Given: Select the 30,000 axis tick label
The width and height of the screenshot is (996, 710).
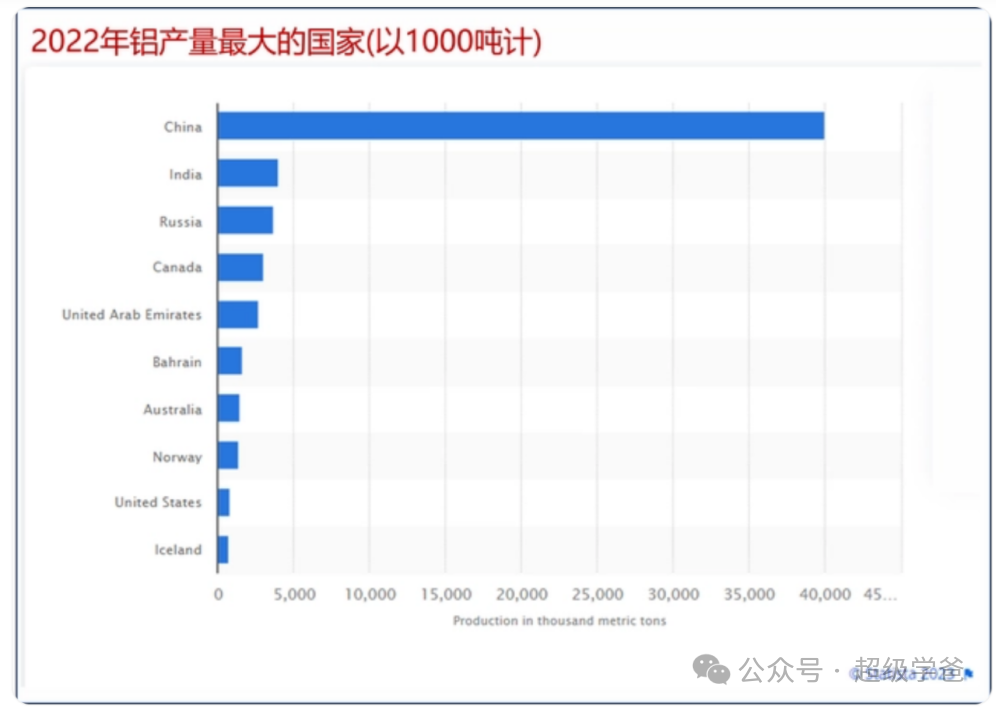Looking at the screenshot, I should pyautogui.click(x=673, y=595).
